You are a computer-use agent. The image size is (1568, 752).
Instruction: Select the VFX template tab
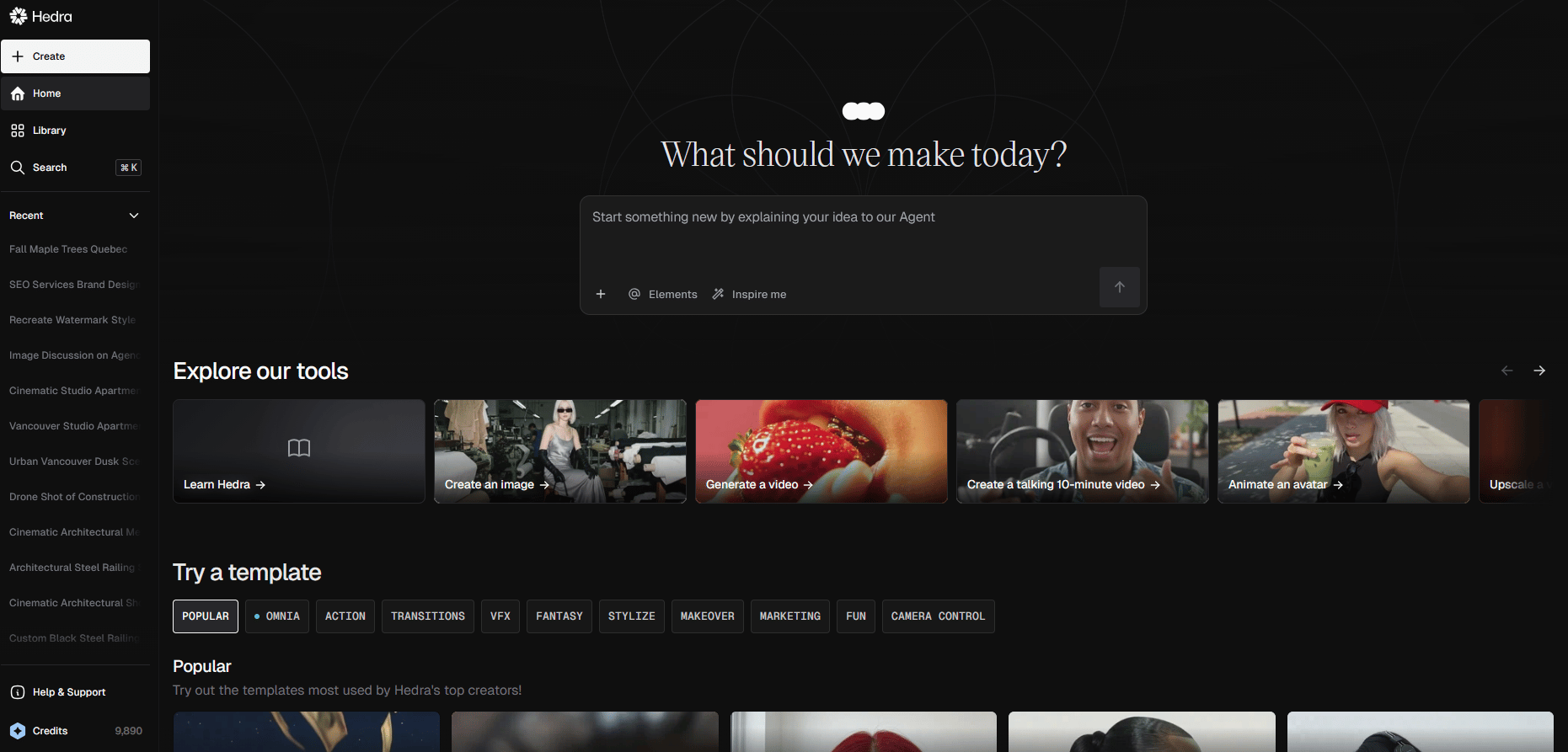[500, 616]
